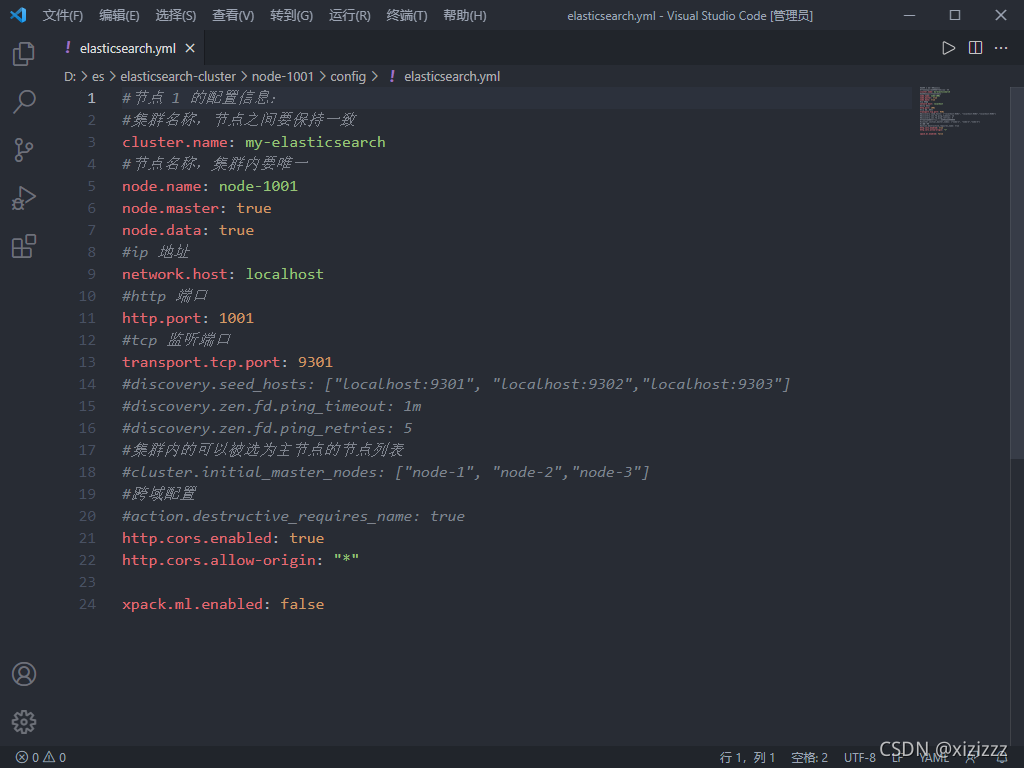1024x768 pixels.
Task: Open 帮助(H) menu
Action: [x=465, y=16]
